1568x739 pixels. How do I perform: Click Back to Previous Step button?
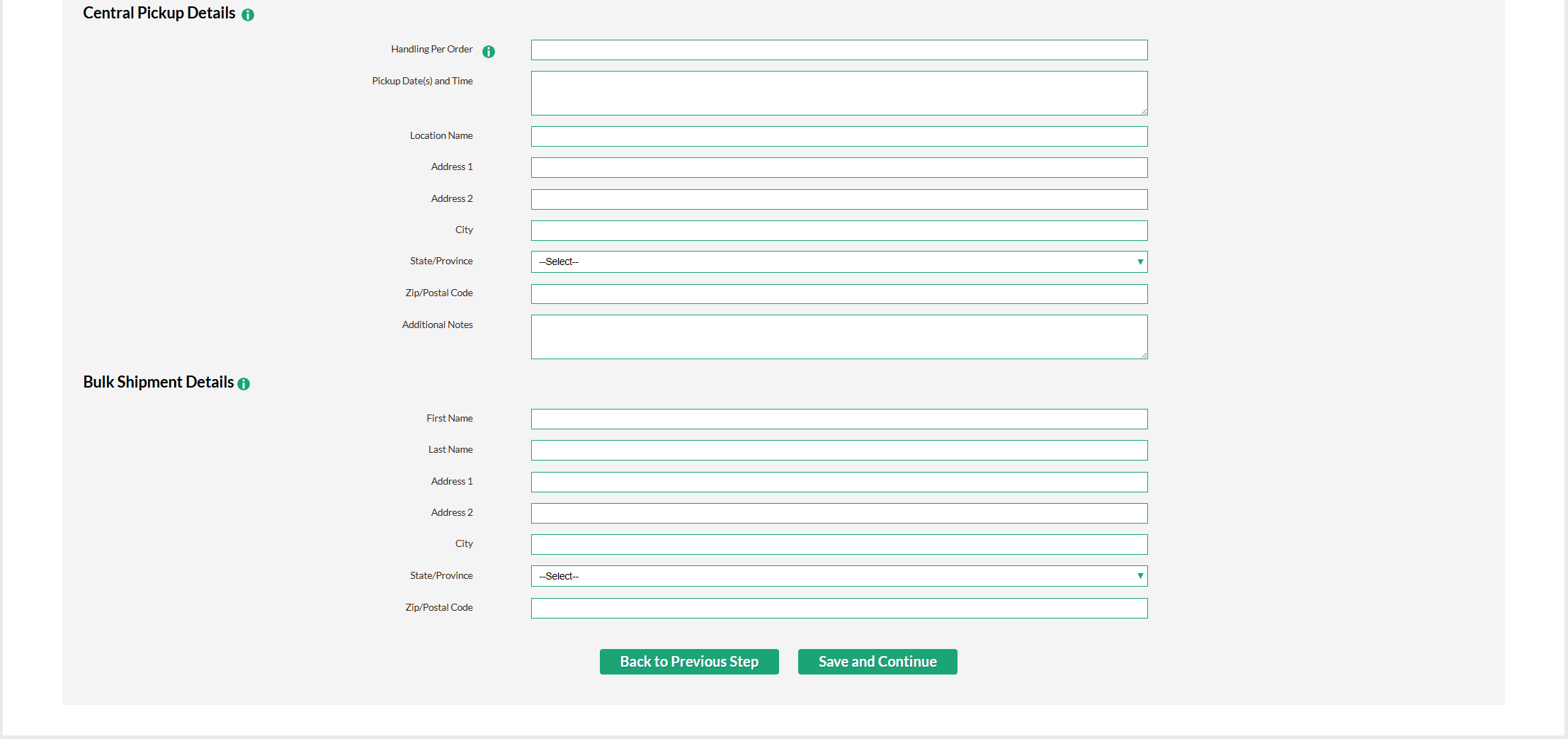tap(688, 662)
